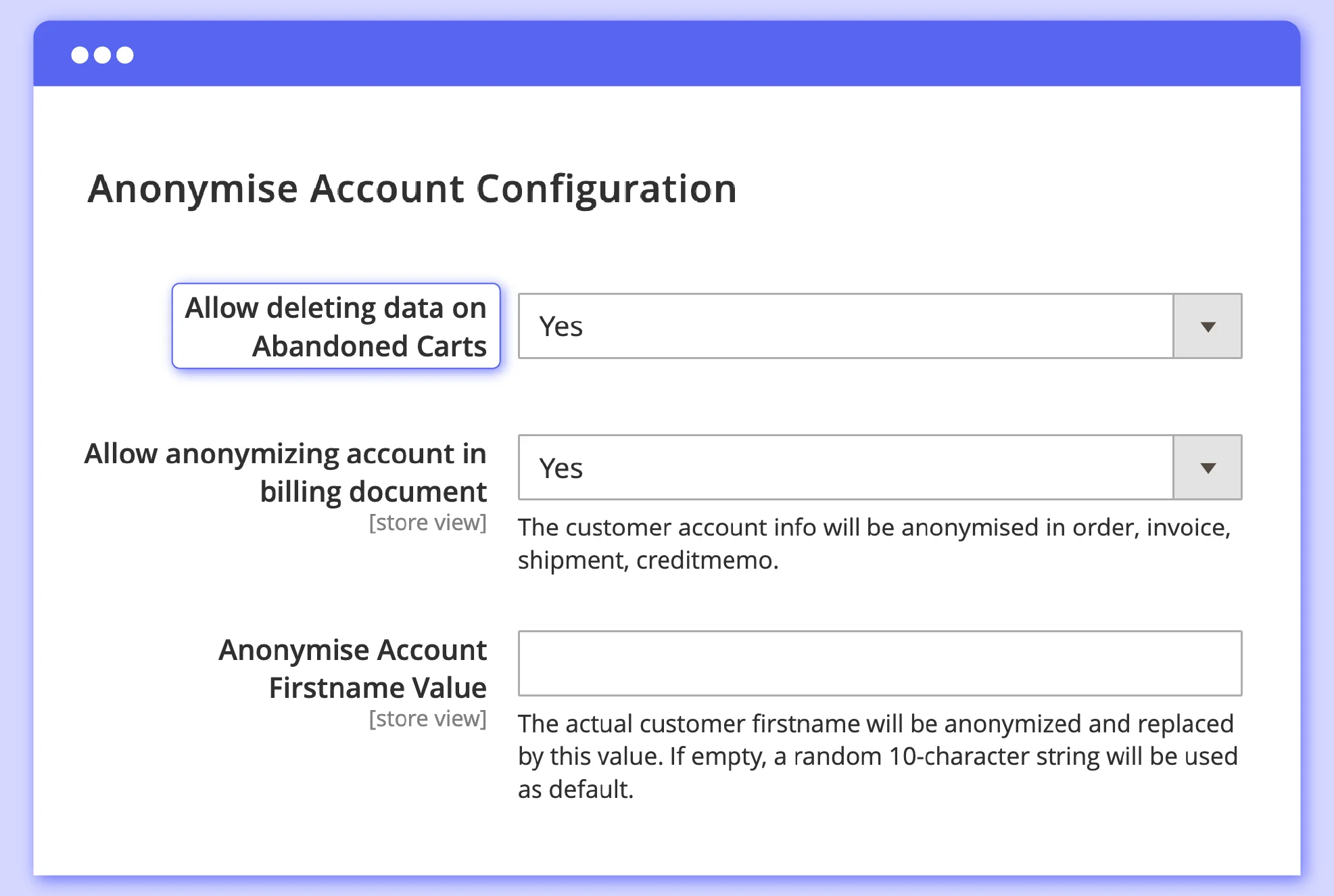
Task: Open the billing document 'Yes' select box
Action: [845, 468]
